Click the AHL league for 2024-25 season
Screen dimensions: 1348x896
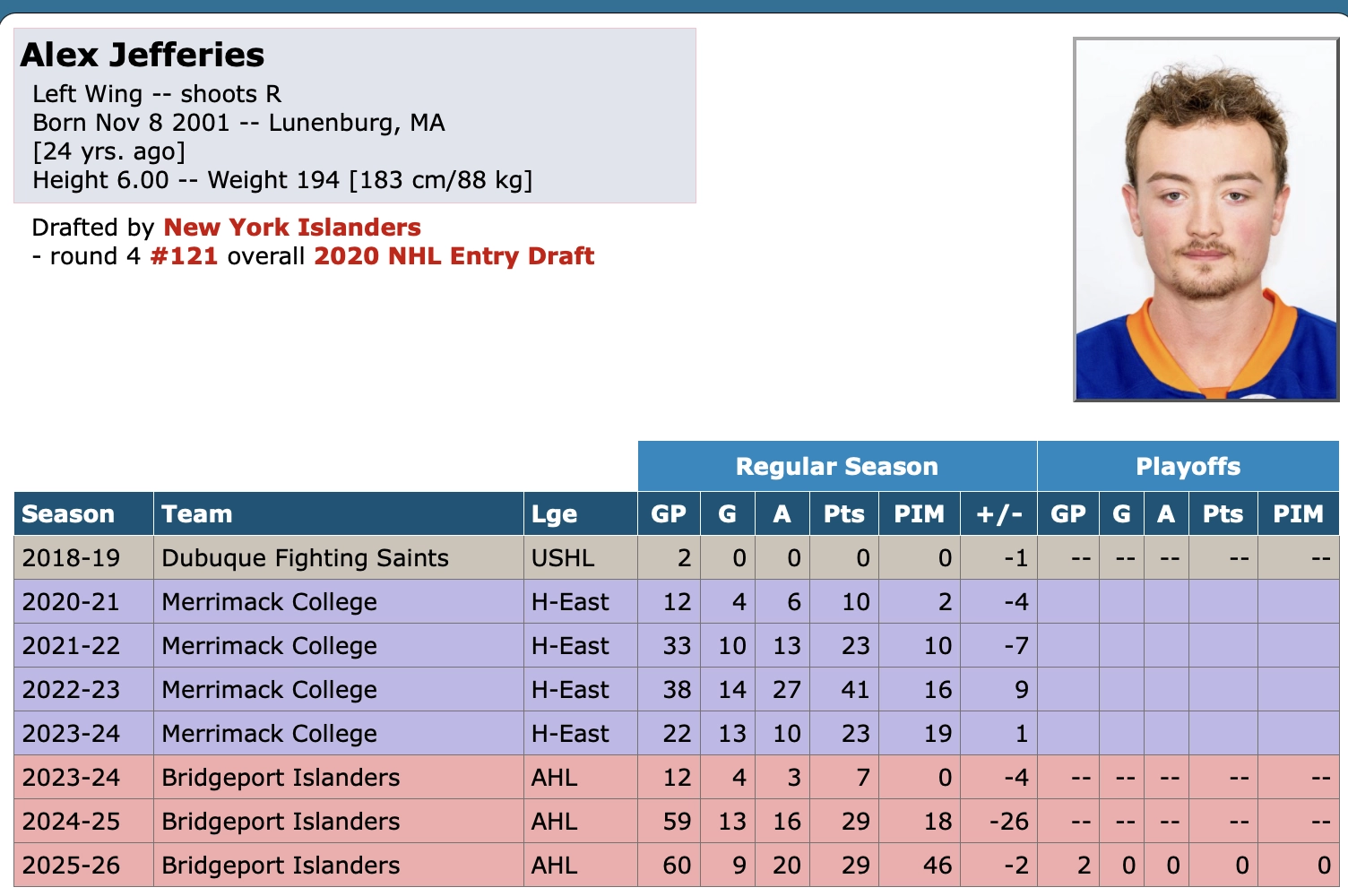pos(555,822)
